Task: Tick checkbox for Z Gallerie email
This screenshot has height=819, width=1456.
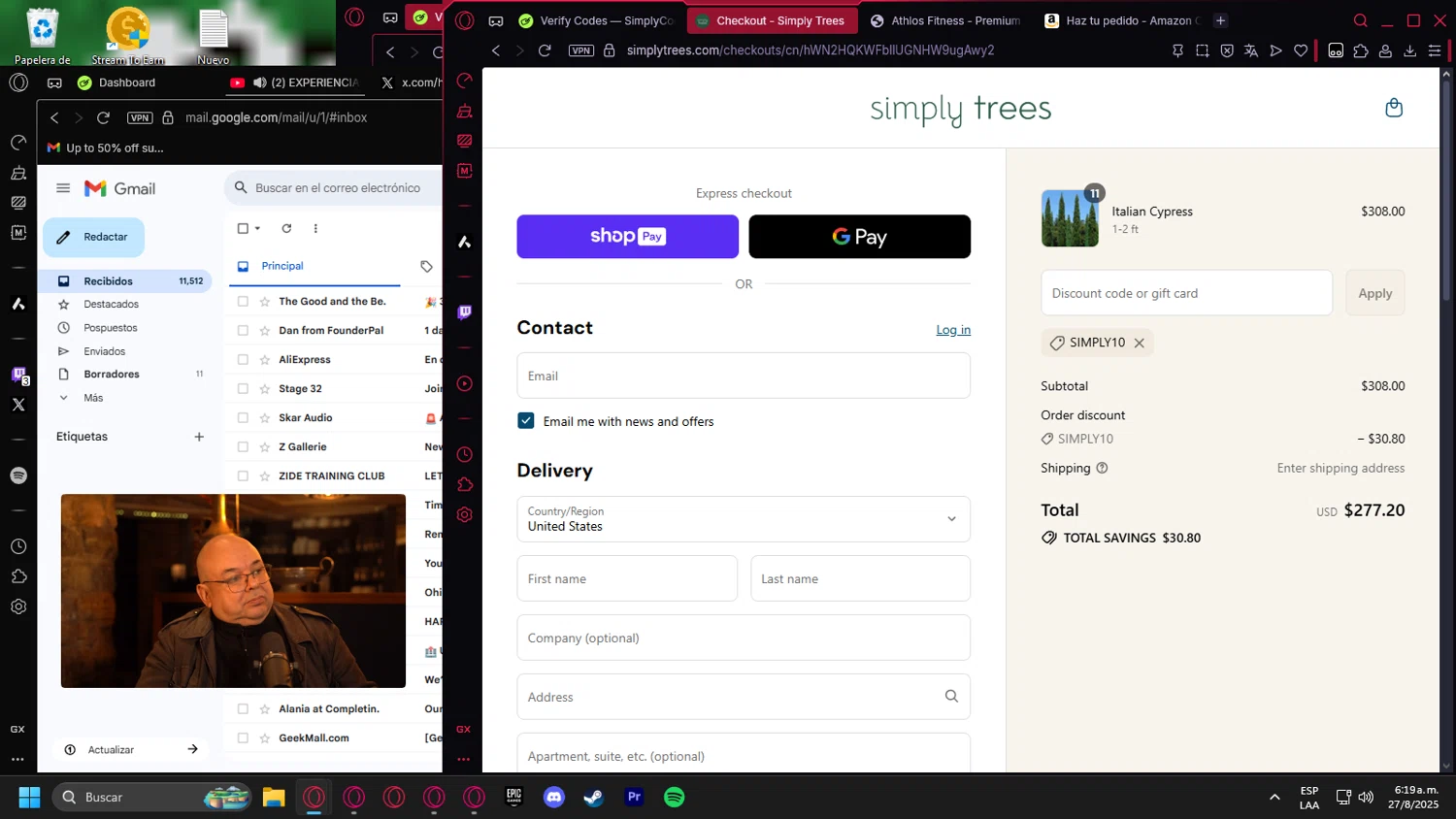Action: click(x=243, y=447)
